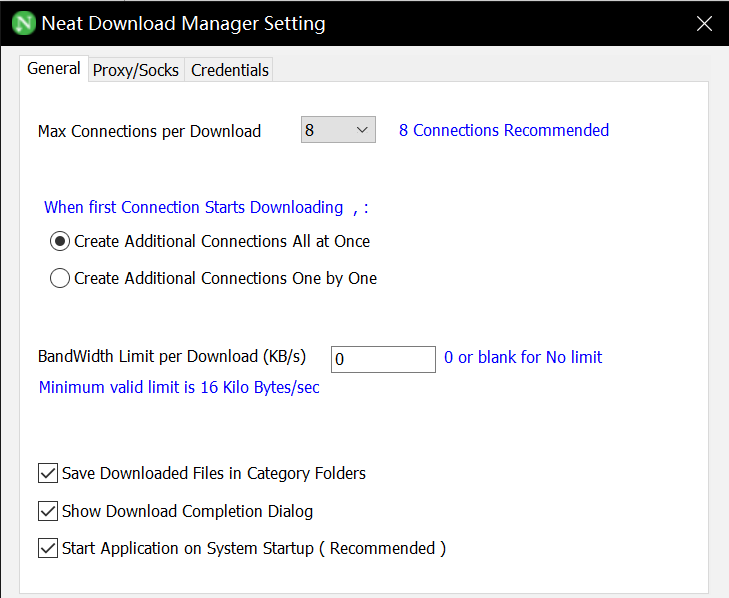Screen dimensions: 729x598
Task: Click 'Minimum valid limit is 16 Kilo Bytes/sec' text
Action: pos(179,387)
